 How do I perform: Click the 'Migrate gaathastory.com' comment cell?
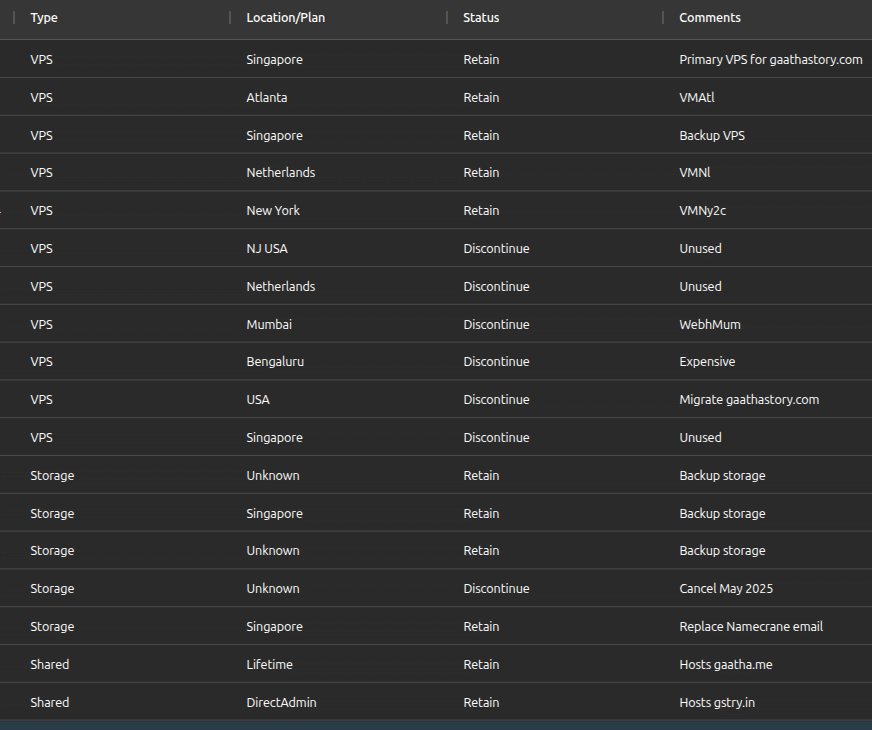(x=749, y=400)
